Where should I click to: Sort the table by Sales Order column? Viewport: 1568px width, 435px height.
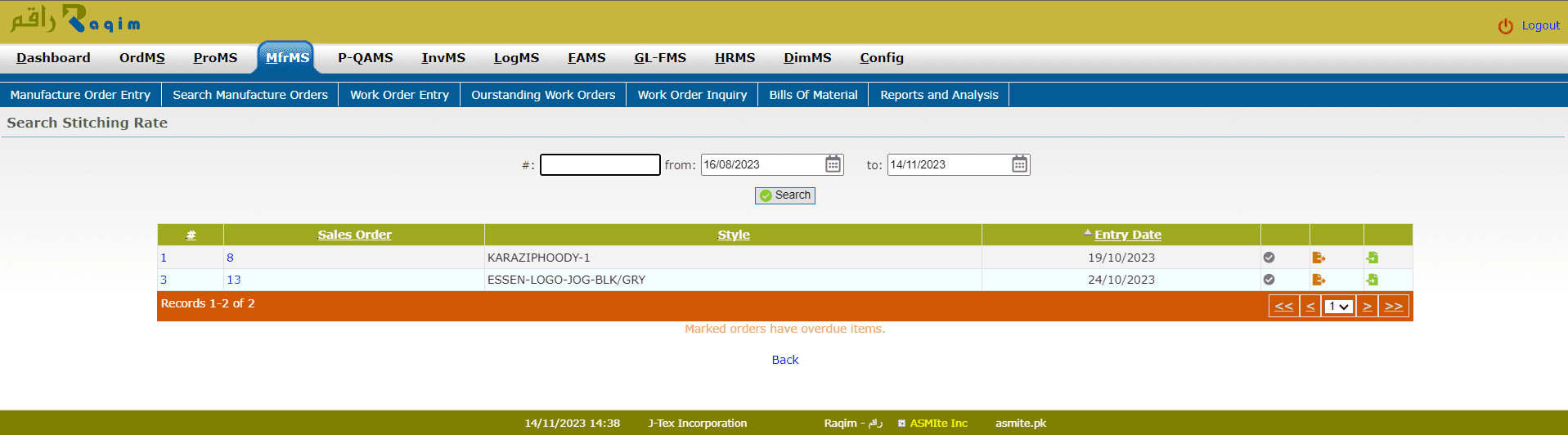click(x=354, y=235)
